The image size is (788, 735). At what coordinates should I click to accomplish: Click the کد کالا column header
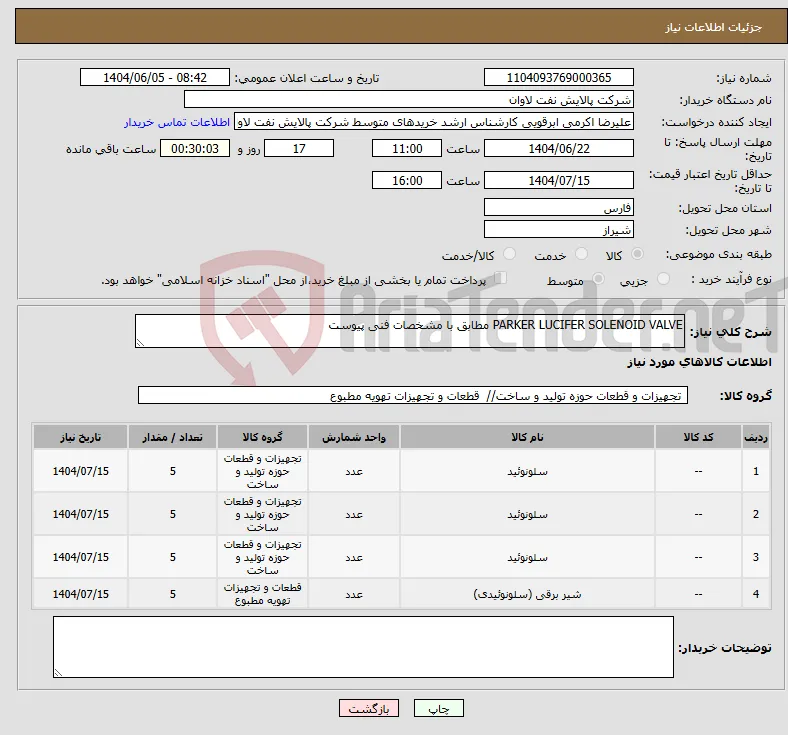(698, 437)
